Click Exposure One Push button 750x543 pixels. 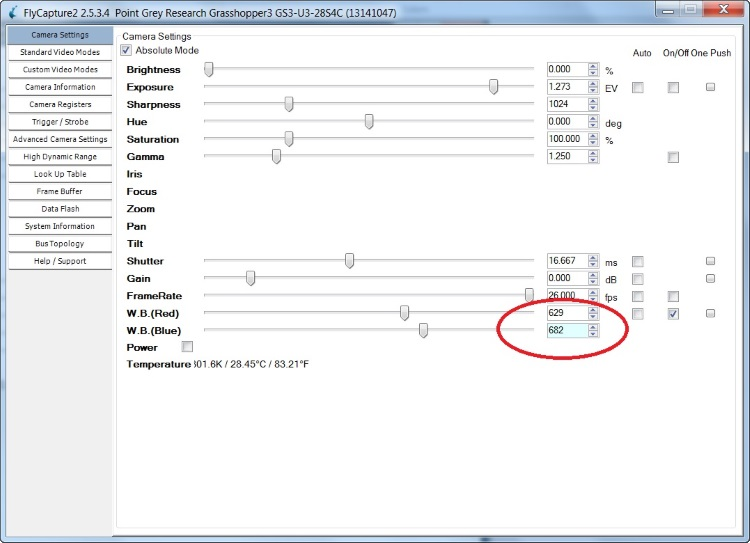pyautogui.click(x=710, y=87)
